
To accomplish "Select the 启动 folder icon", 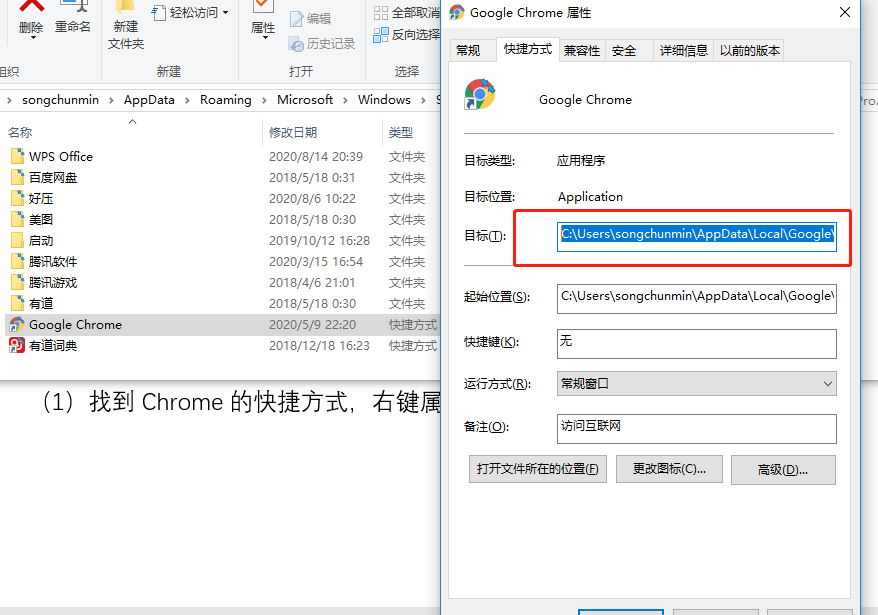I will point(17,240).
